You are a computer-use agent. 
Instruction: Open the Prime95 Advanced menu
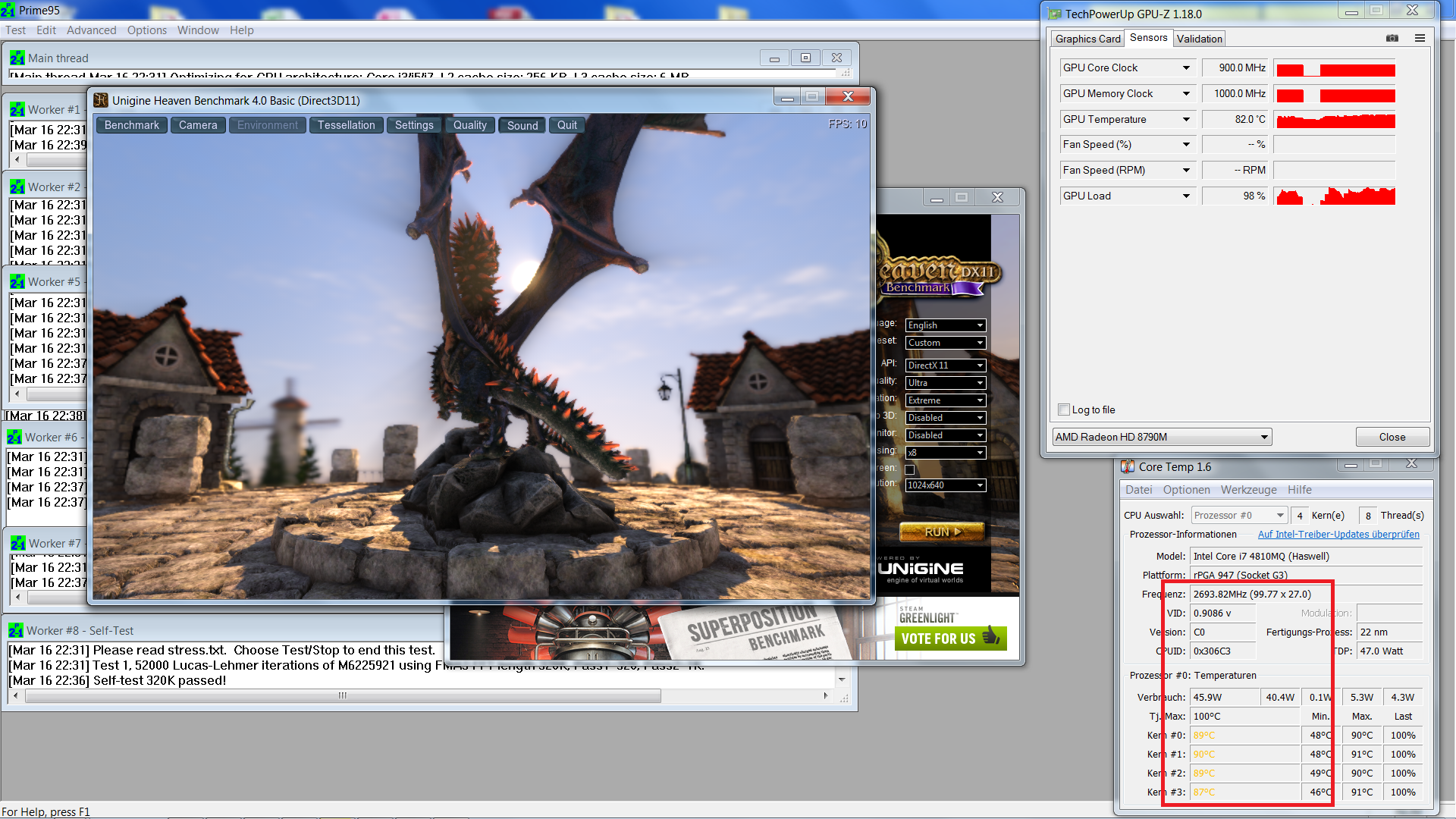[91, 30]
